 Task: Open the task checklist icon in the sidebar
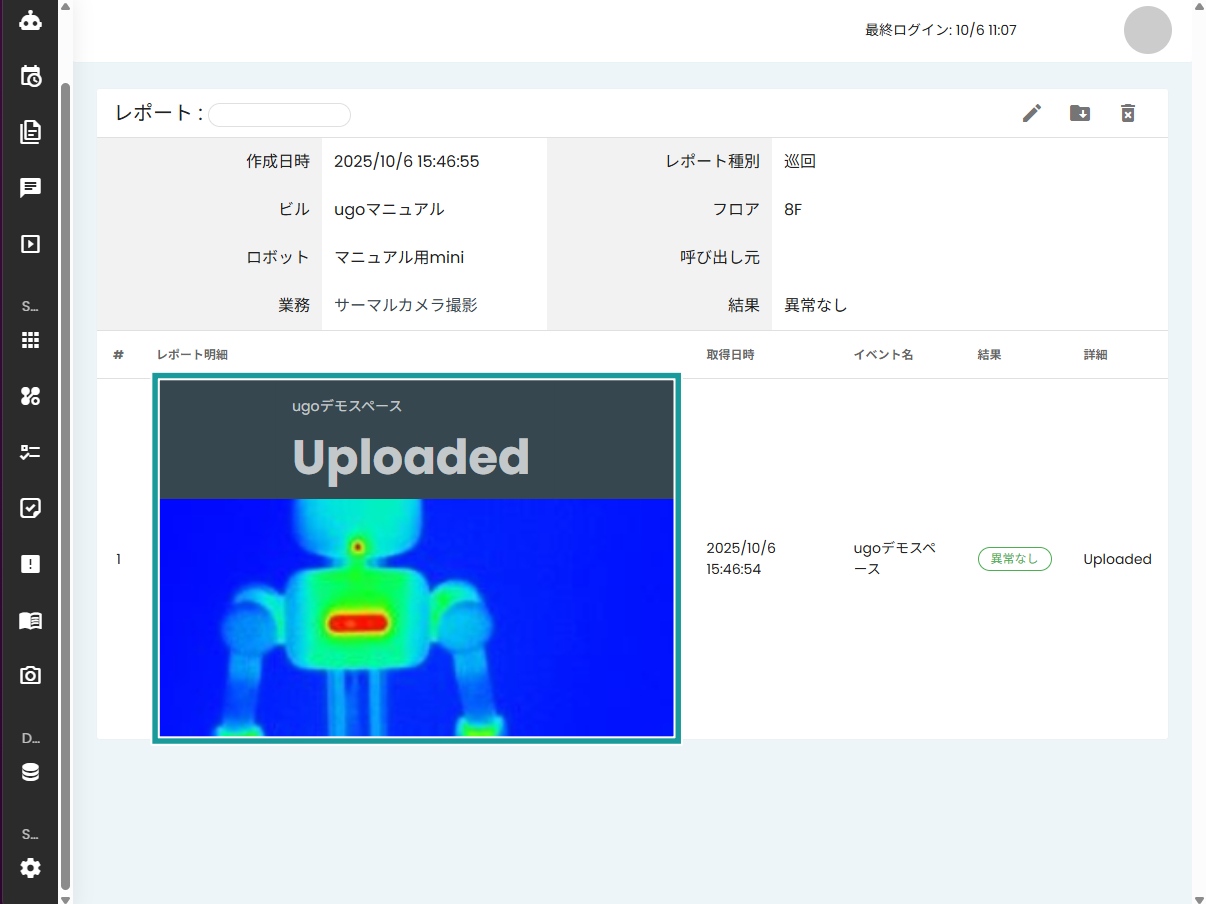pyautogui.click(x=29, y=452)
